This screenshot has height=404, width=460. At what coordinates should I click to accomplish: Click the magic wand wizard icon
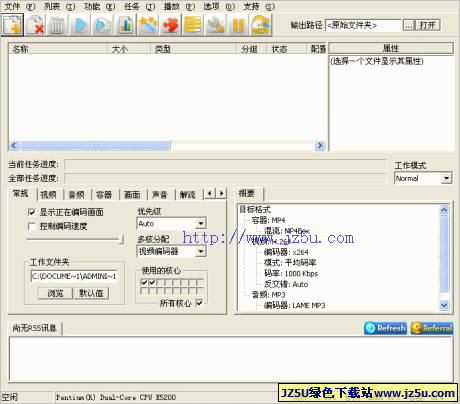pos(148,25)
